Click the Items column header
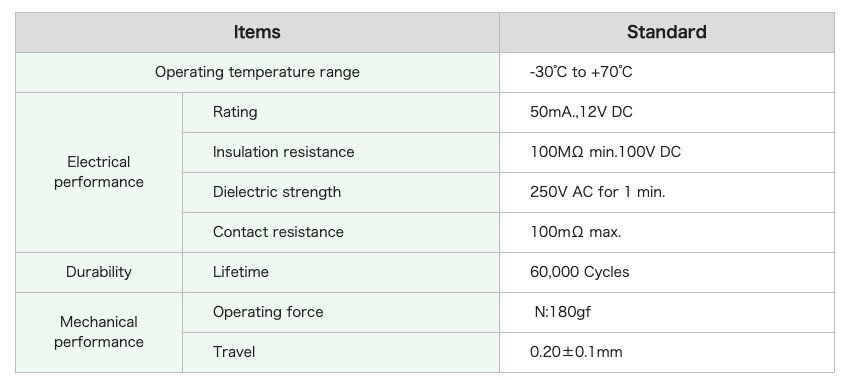The height and width of the screenshot is (380, 850). tap(257, 33)
